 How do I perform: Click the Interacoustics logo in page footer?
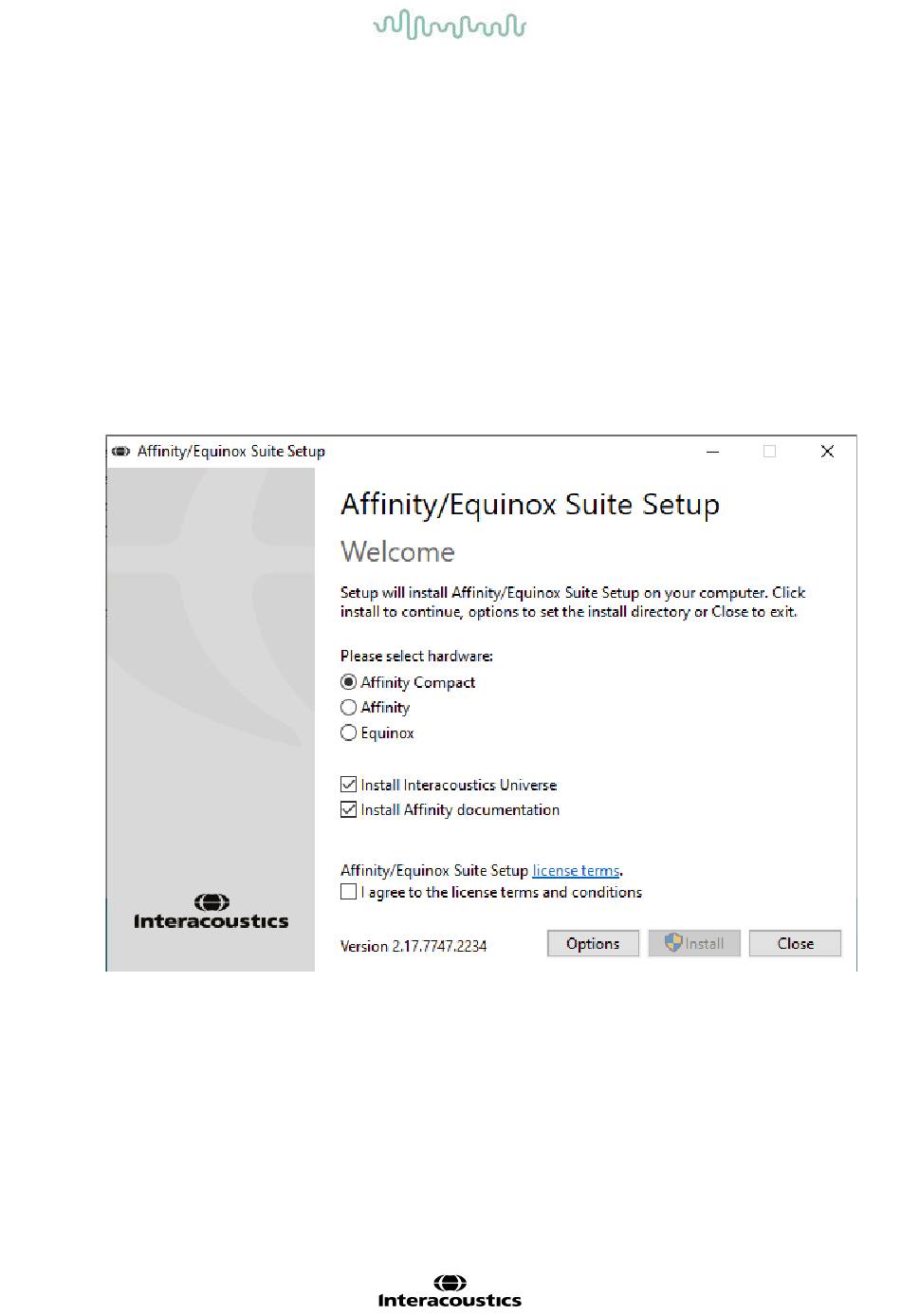point(450,1292)
